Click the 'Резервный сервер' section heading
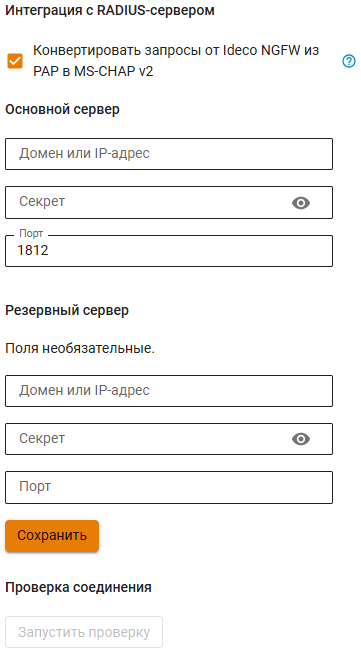Image resolution: width=361 pixels, height=653 pixels. pos(67,311)
